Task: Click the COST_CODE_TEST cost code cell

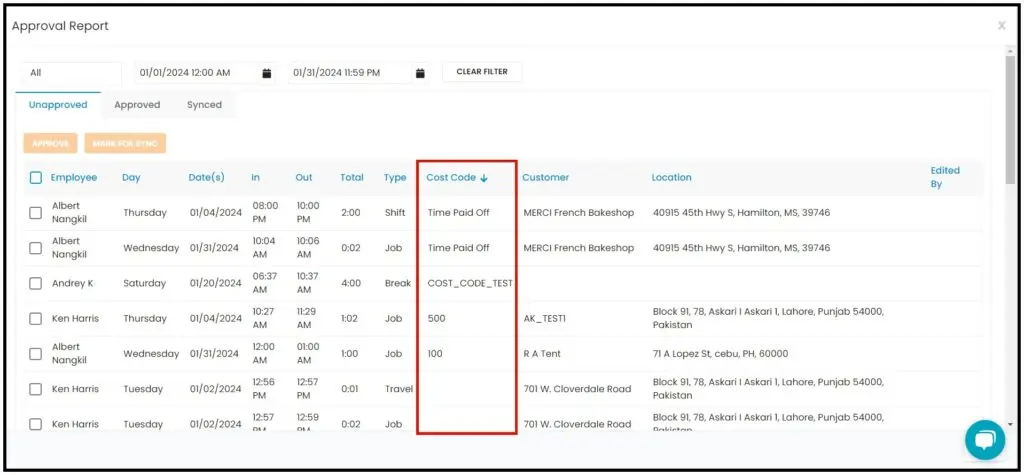Action: [x=470, y=284]
